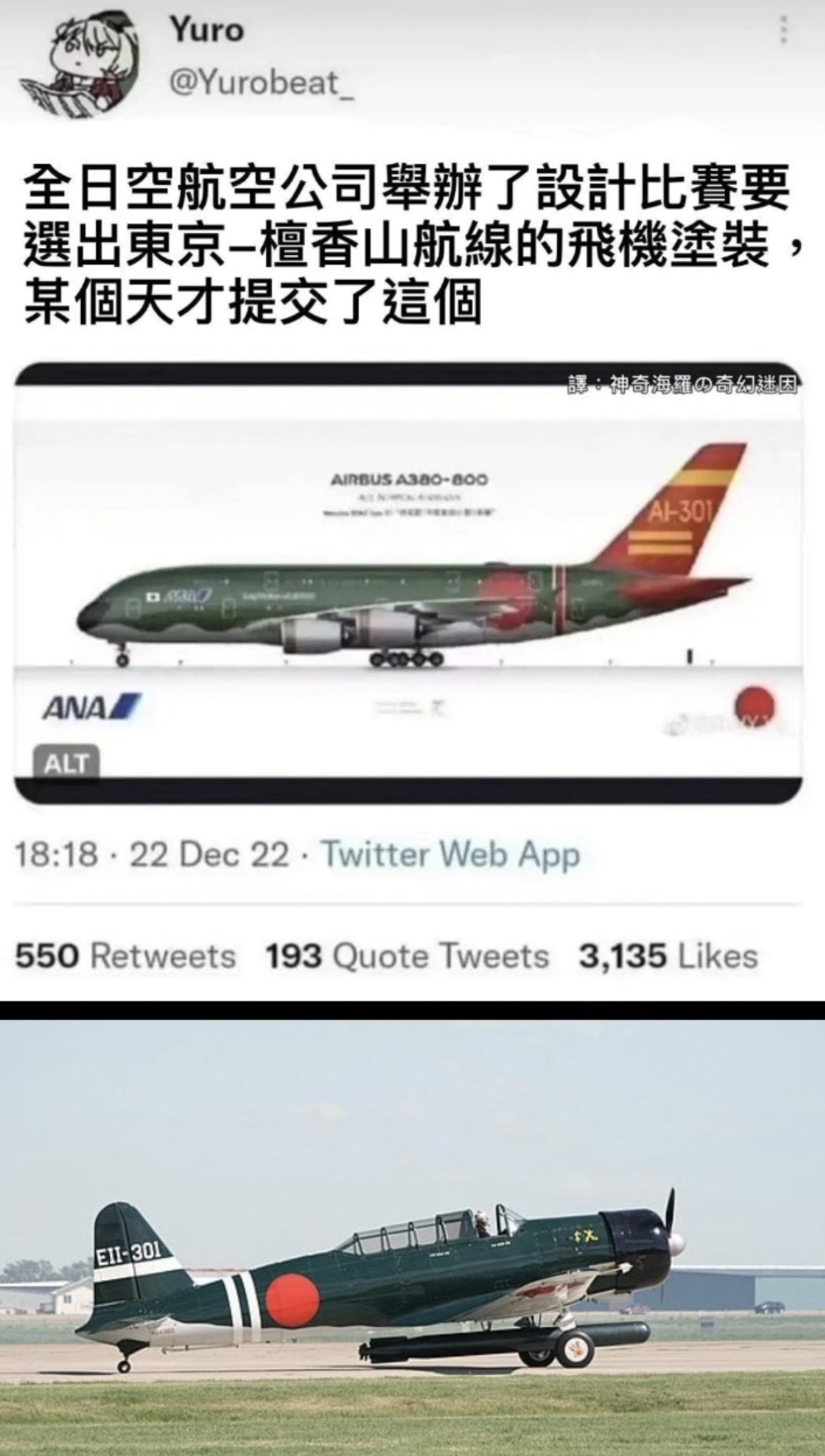Open the Twitter Web App source link
The height and width of the screenshot is (1456, 825).
[451, 854]
